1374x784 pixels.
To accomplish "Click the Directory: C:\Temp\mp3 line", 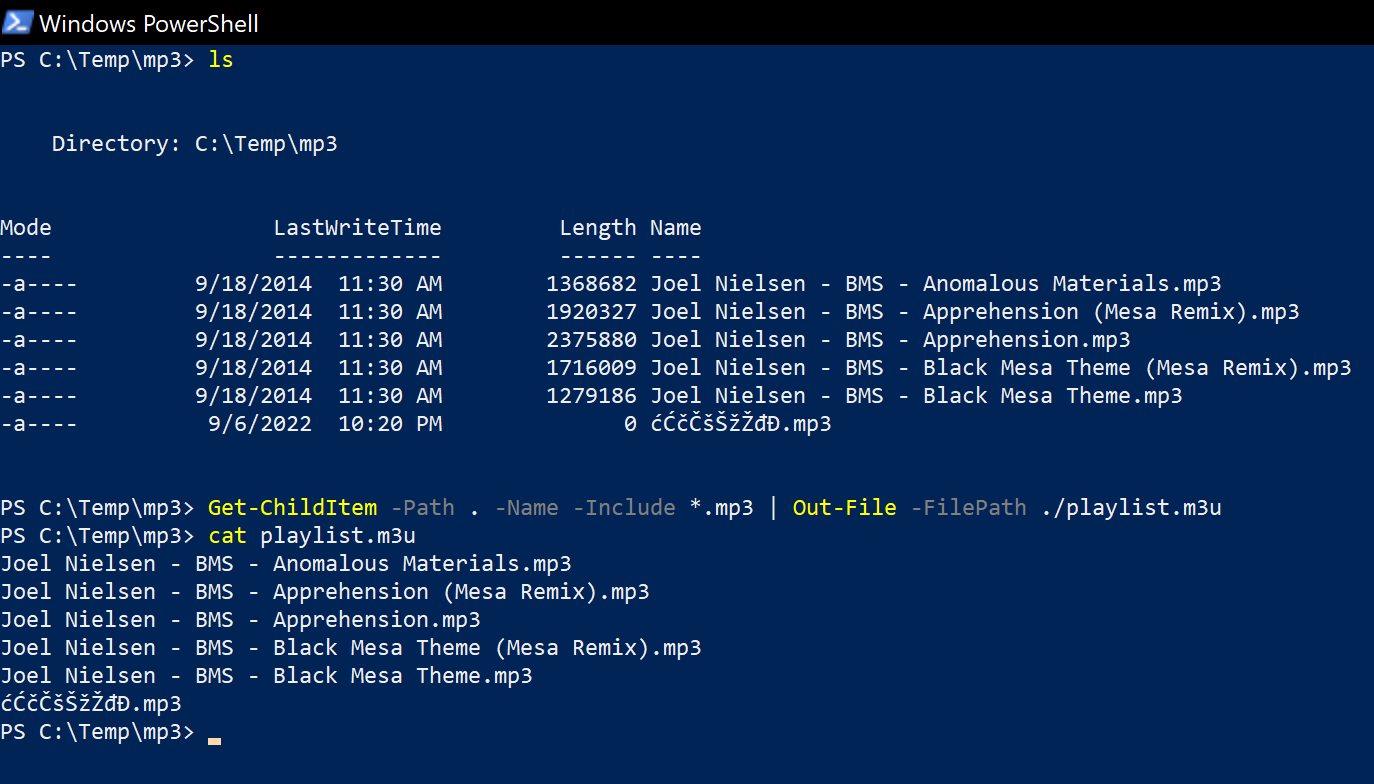I will pyautogui.click(x=195, y=144).
